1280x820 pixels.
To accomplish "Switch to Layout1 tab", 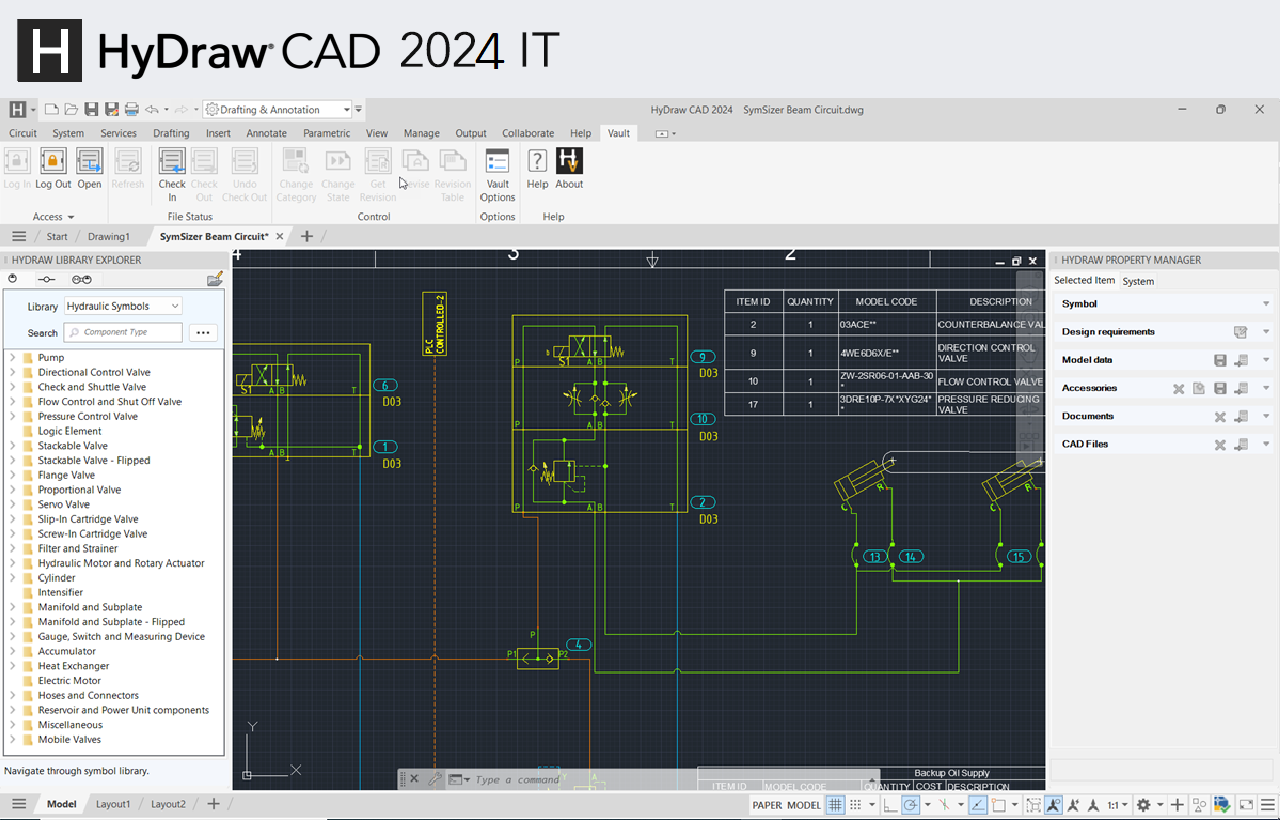I will 113,804.
